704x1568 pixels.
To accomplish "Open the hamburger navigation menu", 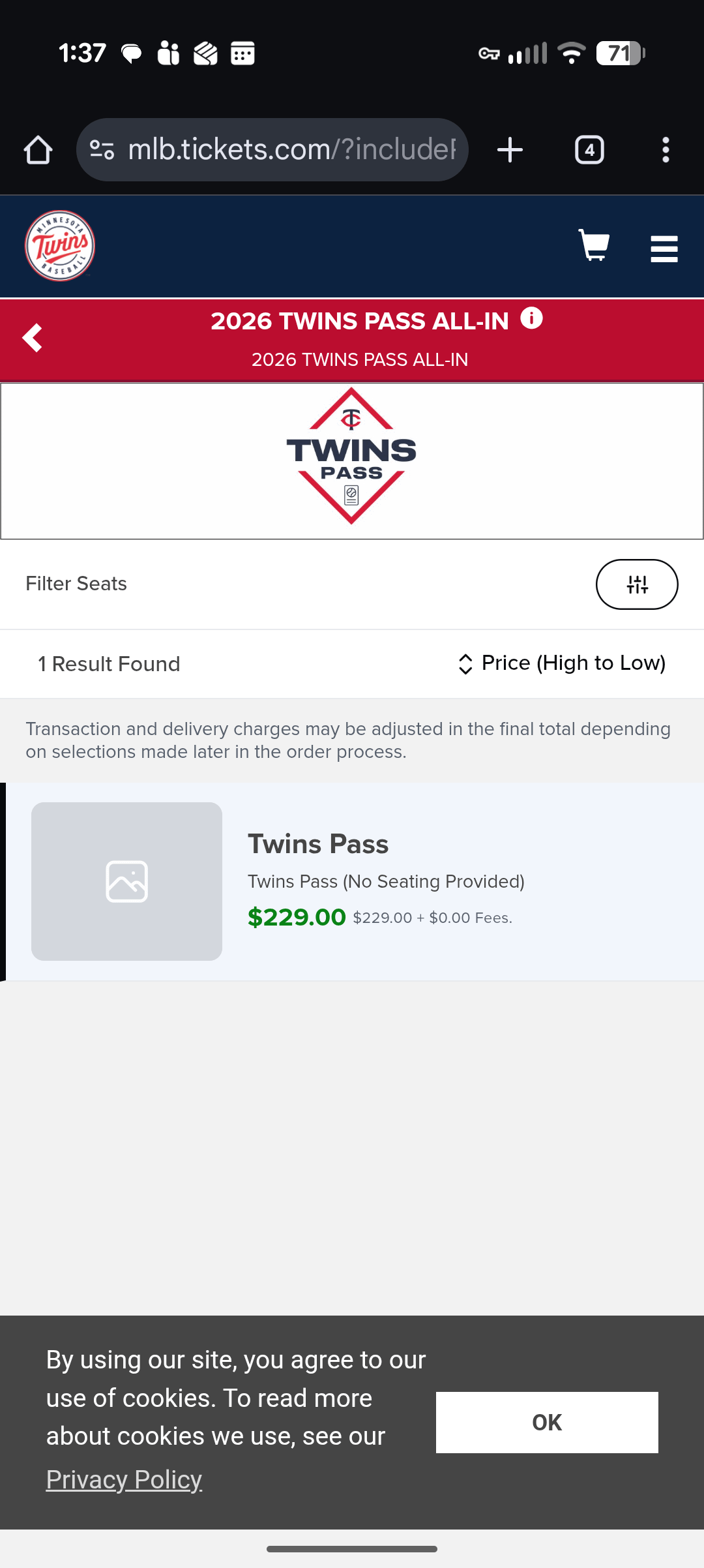I will pos(664,249).
